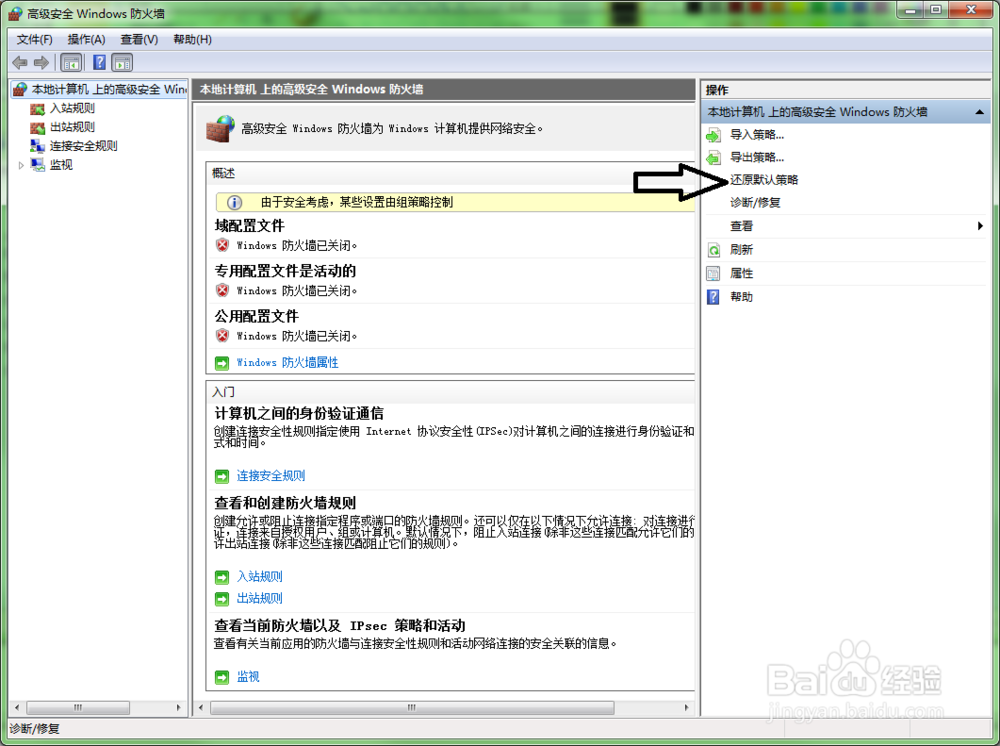Click the 监视 tree icon
The image size is (1000, 746).
[38, 165]
